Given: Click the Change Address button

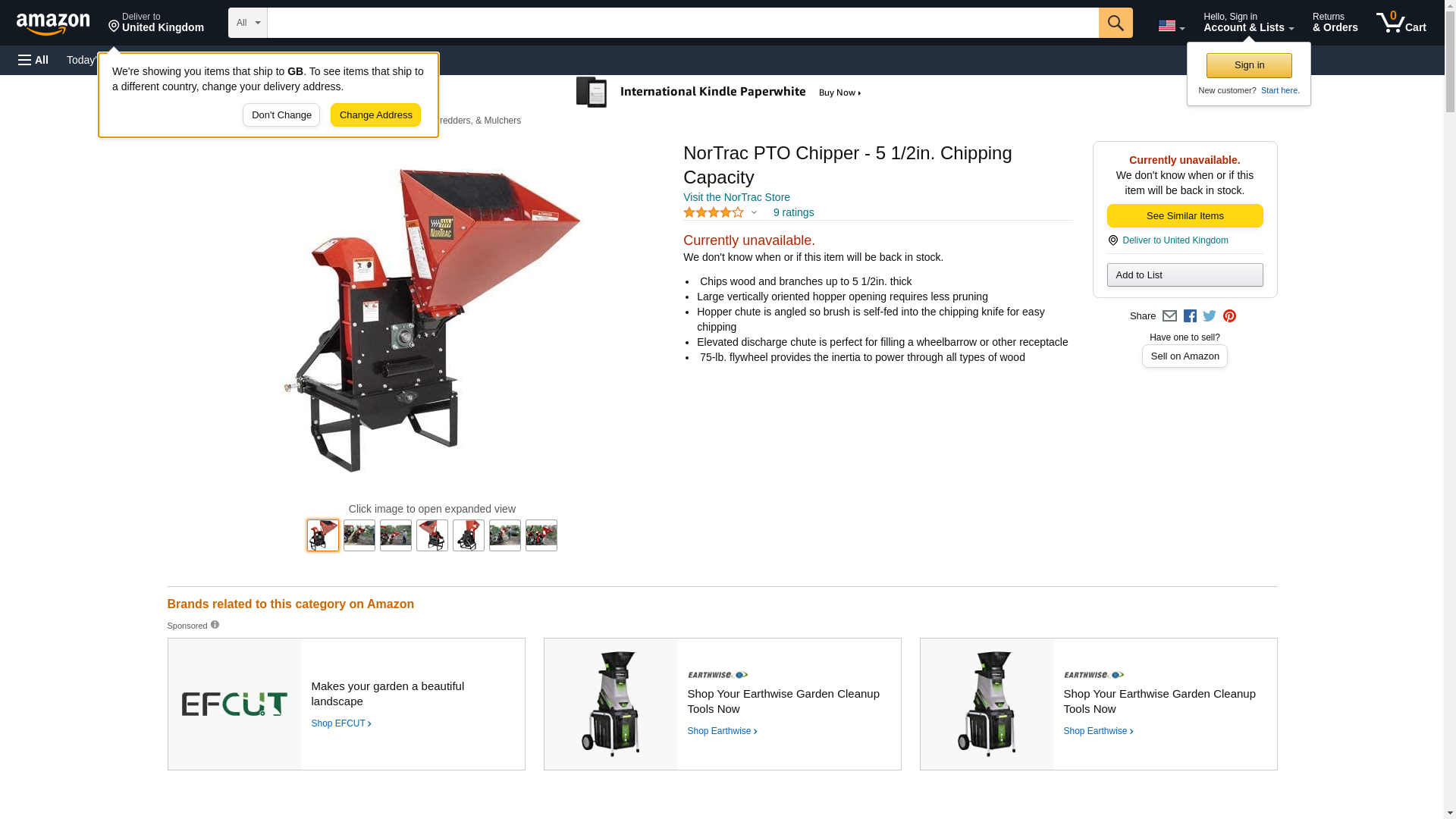Looking at the screenshot, I should tap(375, 115).
